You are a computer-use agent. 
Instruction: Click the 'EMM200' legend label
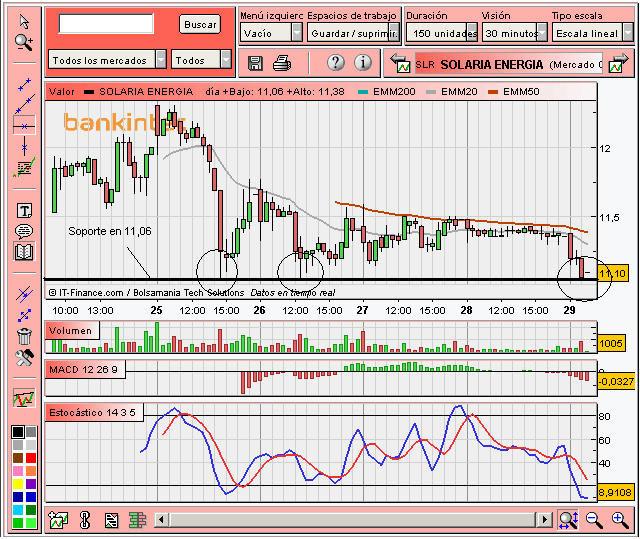[x=394, y=92]
